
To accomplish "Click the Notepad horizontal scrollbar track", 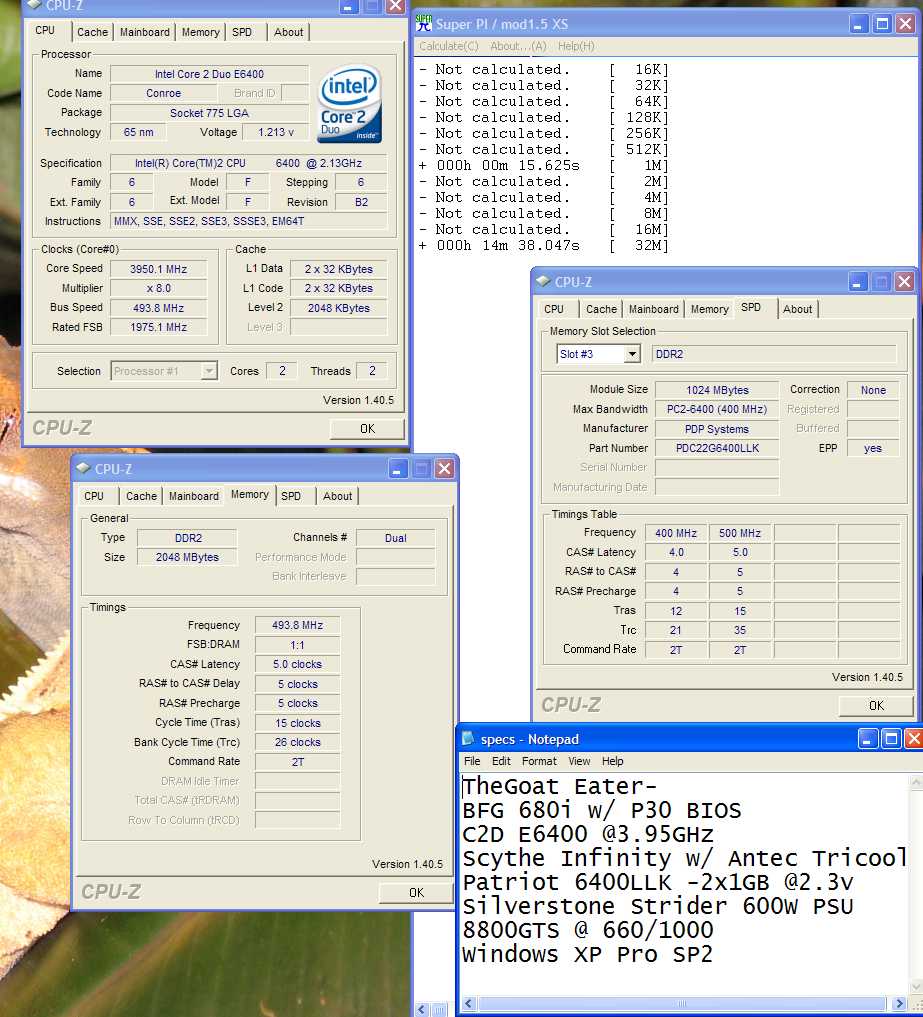I will click(683, 1003).
